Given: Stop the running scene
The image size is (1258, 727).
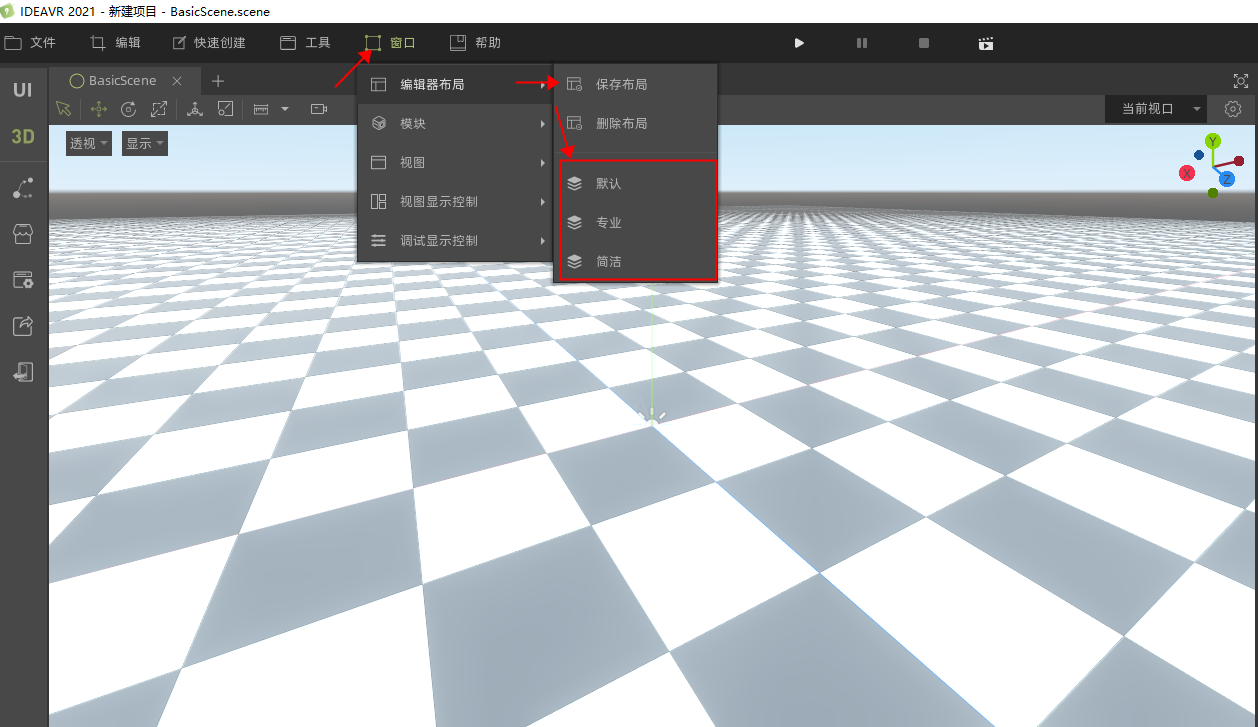Looking at the screenshot, I should (924, 43).
